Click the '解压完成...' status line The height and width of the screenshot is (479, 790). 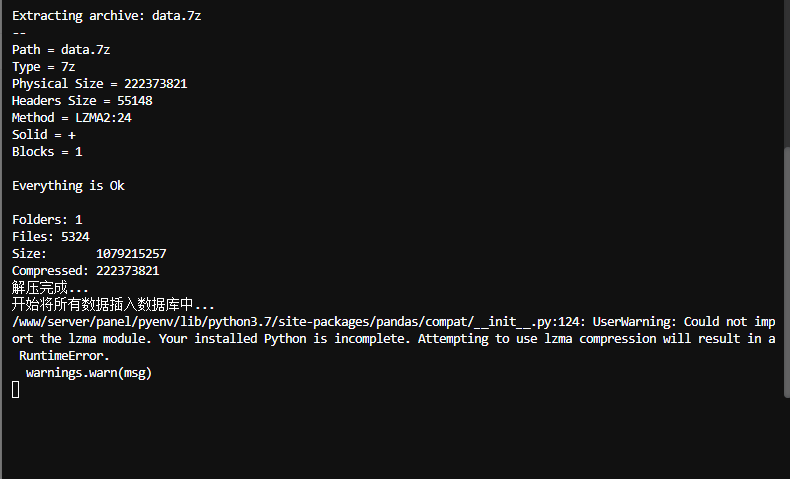pyautogui.click(x=50, y=288)
